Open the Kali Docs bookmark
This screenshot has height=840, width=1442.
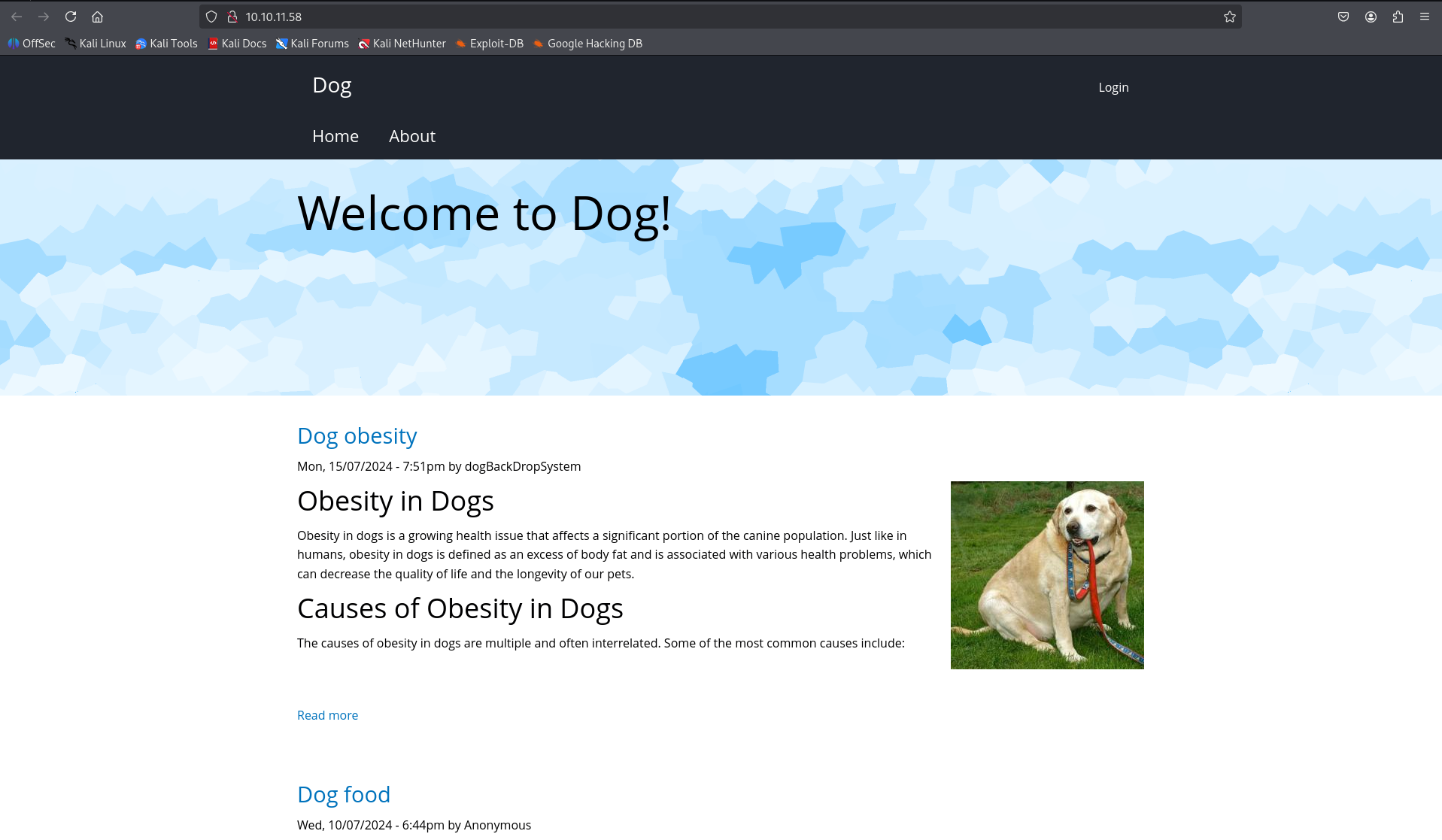[x=237, y=44]
